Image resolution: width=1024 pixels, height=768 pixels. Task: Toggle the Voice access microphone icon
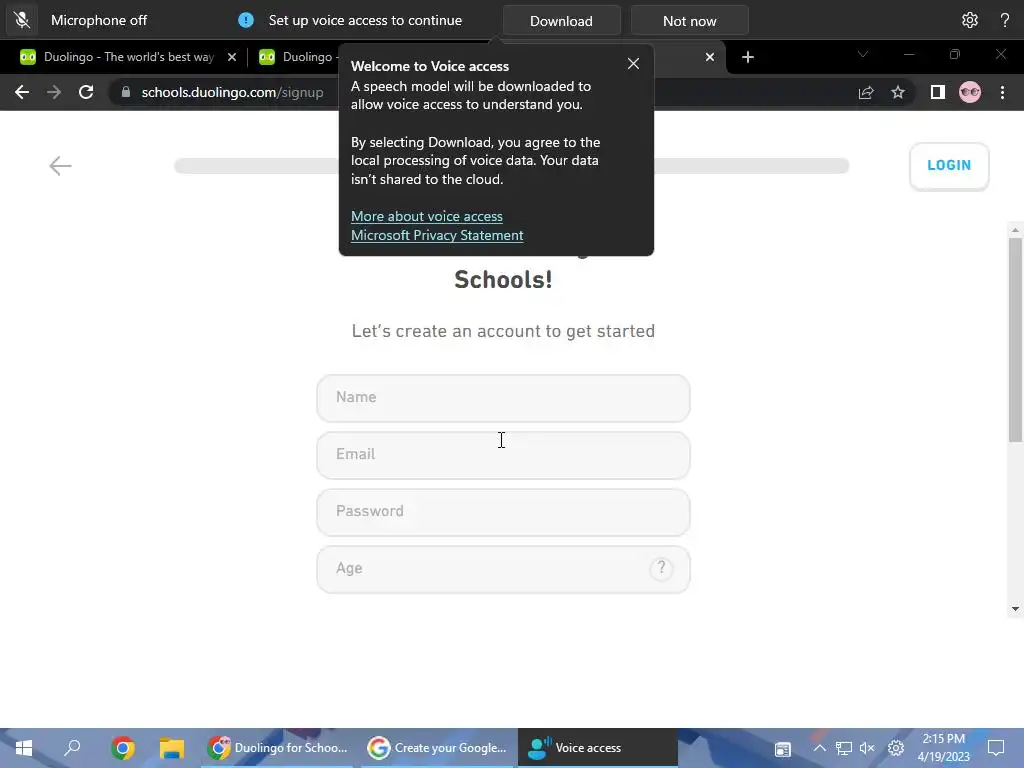(x=22, y=20)
